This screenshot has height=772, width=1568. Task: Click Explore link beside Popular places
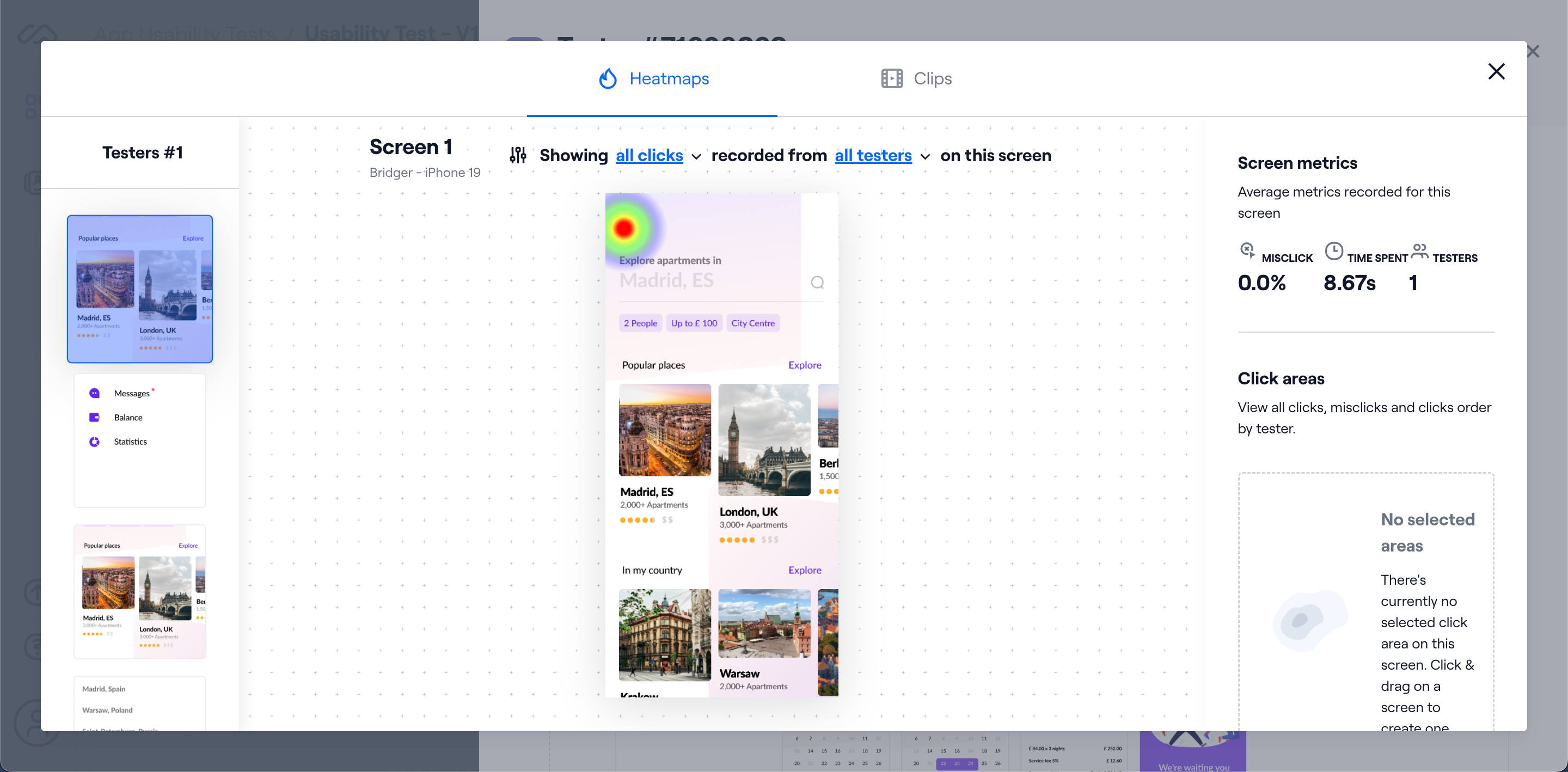click(x=804, y=365)
